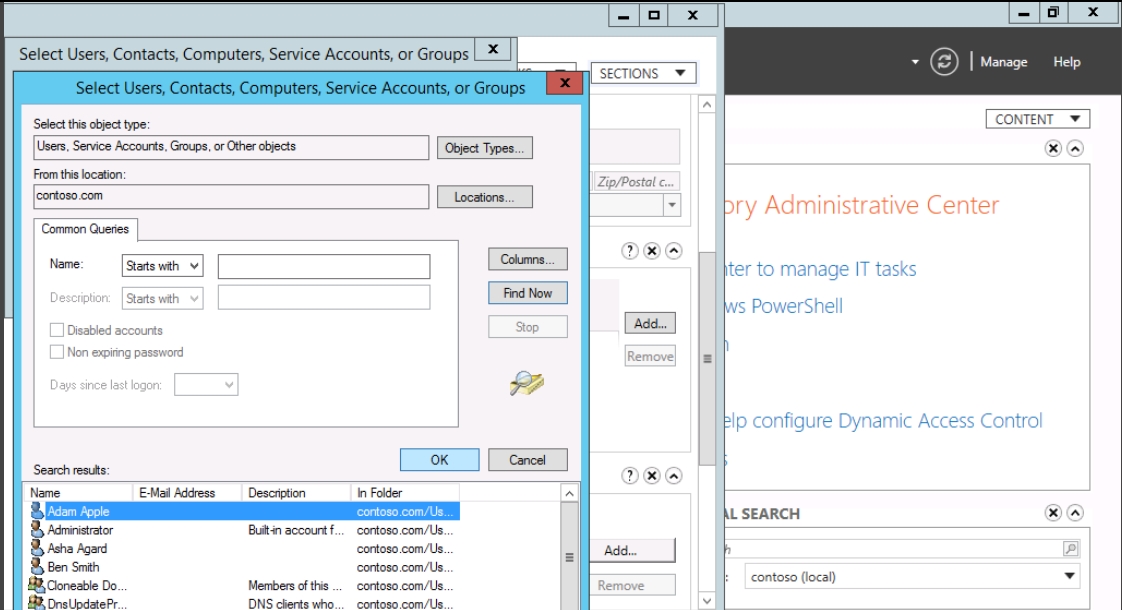The width and height of the screenshot is (1122, 610).
Task: Click the refresh icon in Server Manager header
Action: [x=944, y=62]
